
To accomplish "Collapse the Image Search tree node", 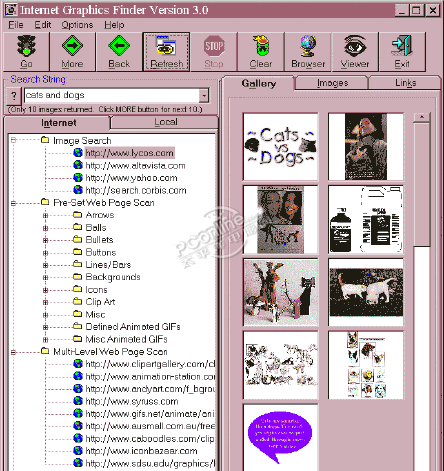I will tap(13, 140).
